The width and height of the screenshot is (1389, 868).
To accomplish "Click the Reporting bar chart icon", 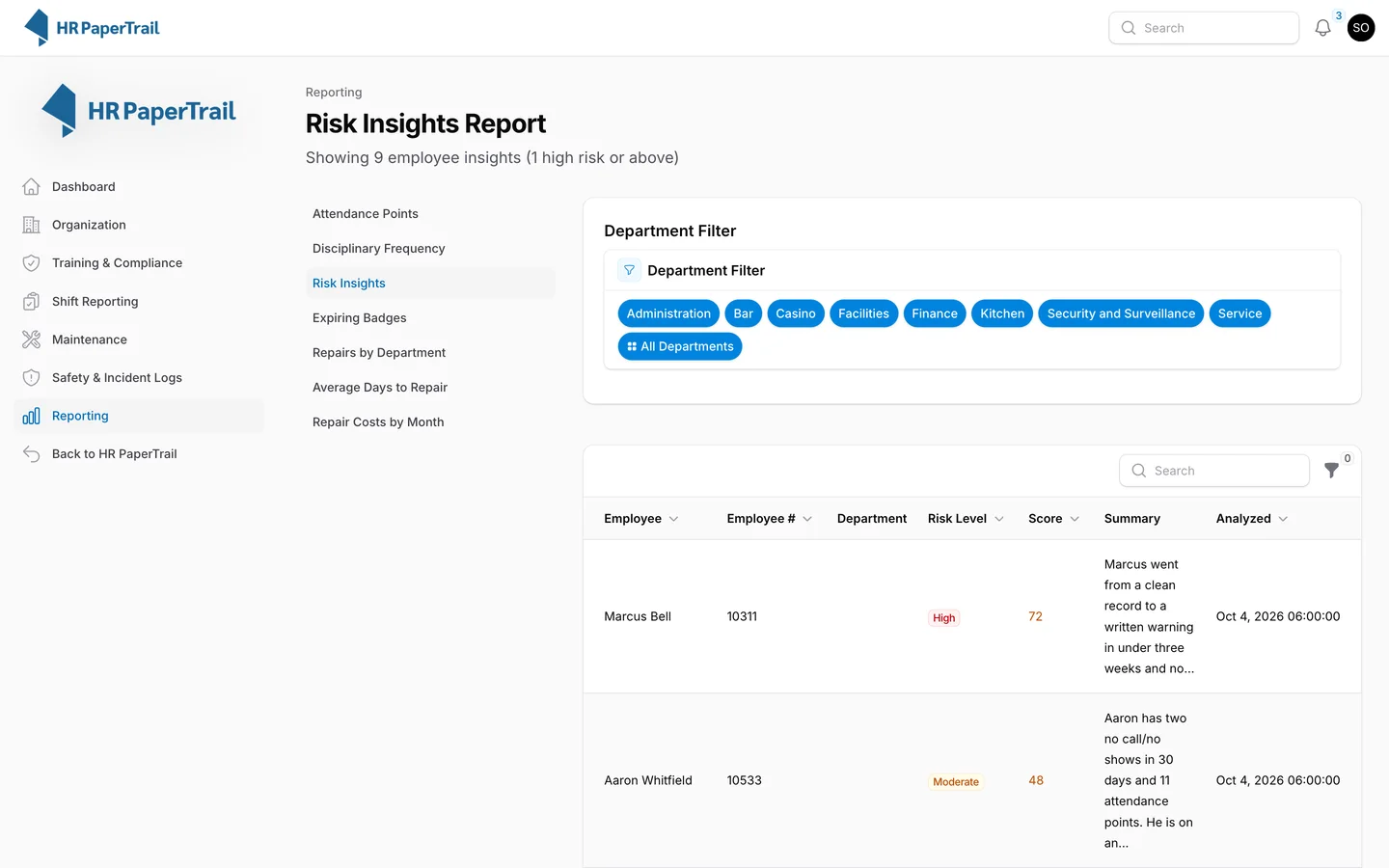I will coord(32,416).
